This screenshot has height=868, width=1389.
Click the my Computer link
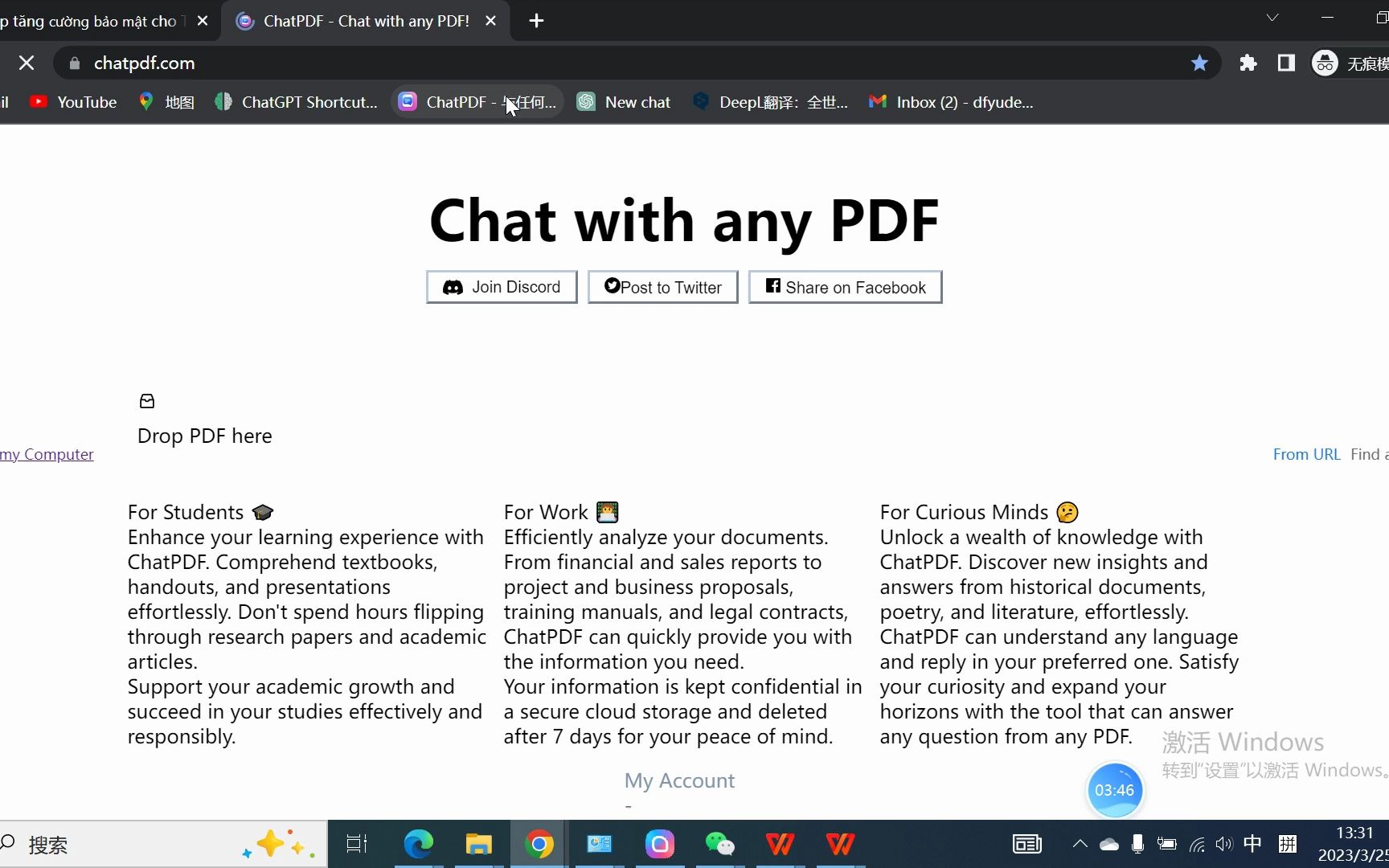pos(47,454)
